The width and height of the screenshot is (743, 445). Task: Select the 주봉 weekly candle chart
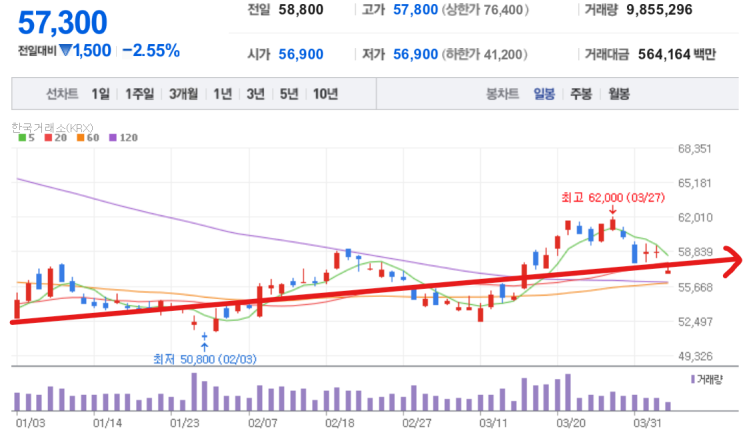point(581,94)
